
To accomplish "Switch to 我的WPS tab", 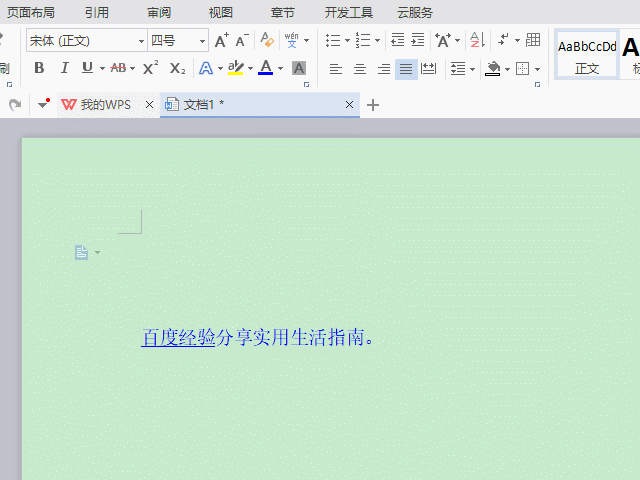I will tap(105, 105).
